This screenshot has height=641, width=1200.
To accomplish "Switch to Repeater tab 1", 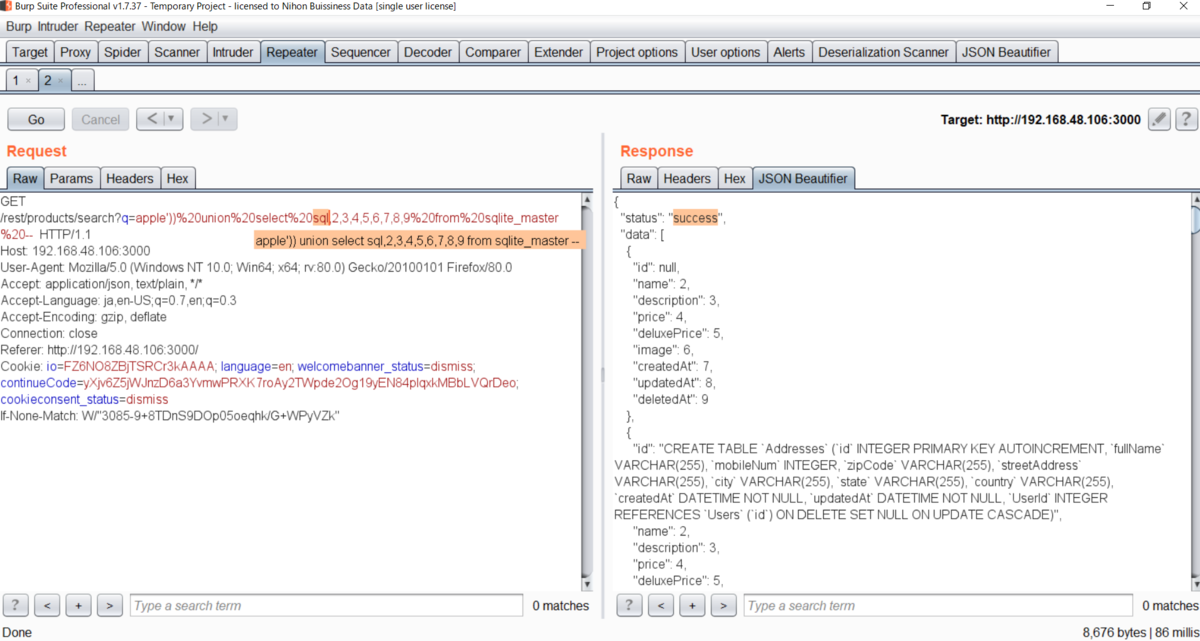I will point(15,80).
